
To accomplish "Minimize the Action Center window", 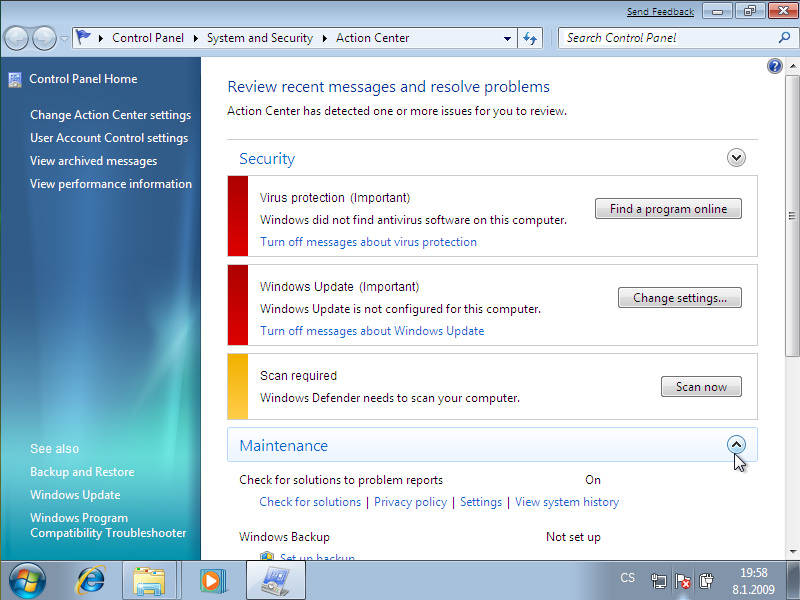I will coord(717,11).
